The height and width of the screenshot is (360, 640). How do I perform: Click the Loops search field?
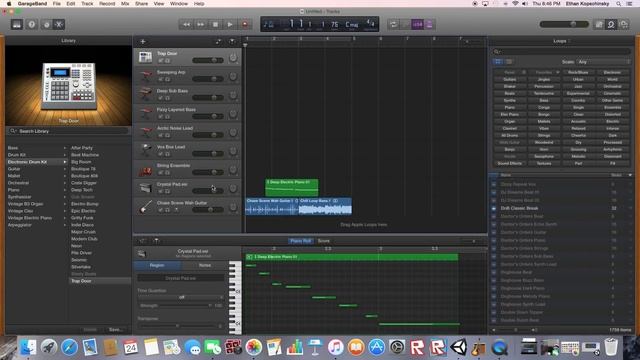coord(562,51)
